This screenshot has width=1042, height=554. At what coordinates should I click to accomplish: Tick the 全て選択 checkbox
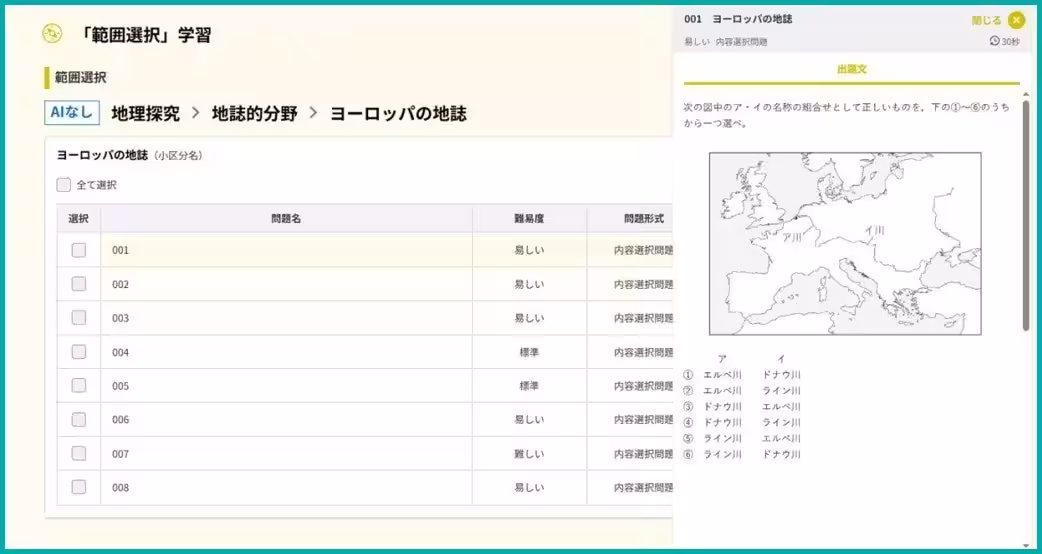(63, 185)
